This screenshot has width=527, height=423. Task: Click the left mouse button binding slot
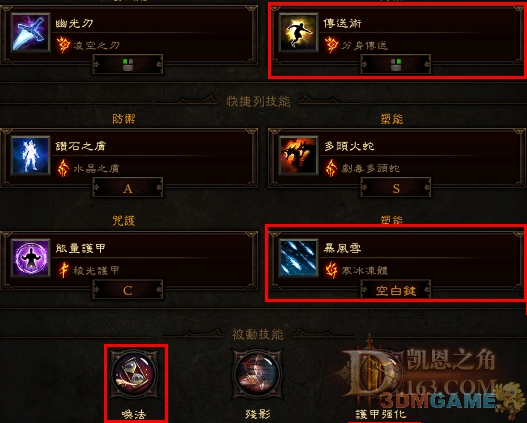[128, 65]
